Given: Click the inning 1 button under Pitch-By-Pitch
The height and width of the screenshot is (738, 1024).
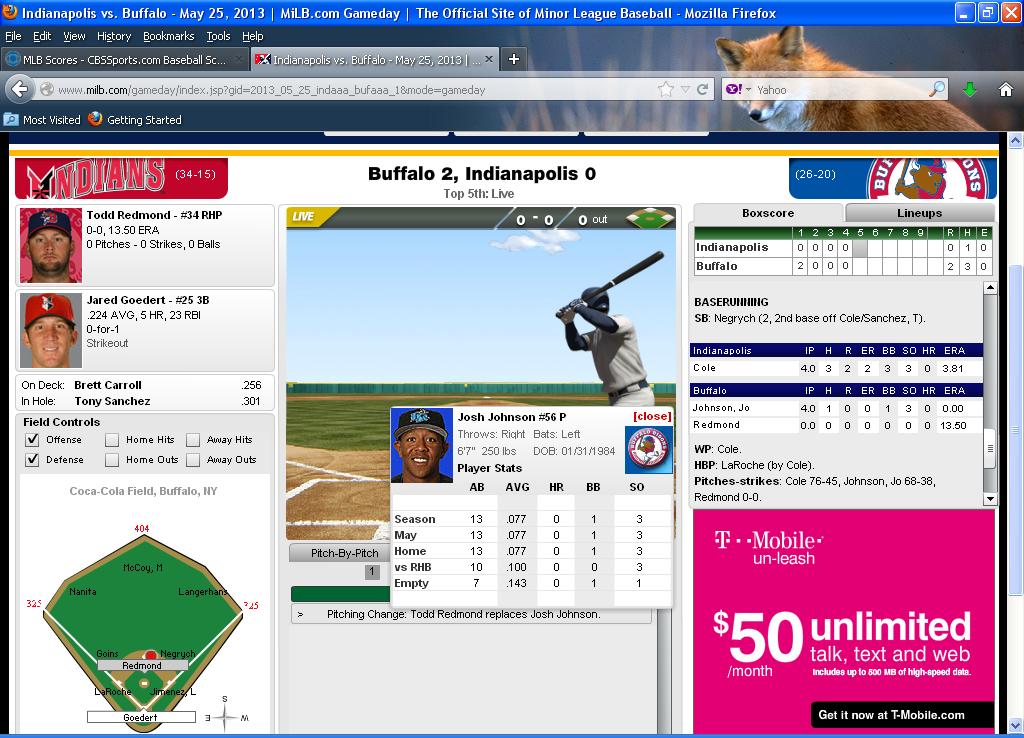Looking at the screenshot, I should tap(372, 572).
